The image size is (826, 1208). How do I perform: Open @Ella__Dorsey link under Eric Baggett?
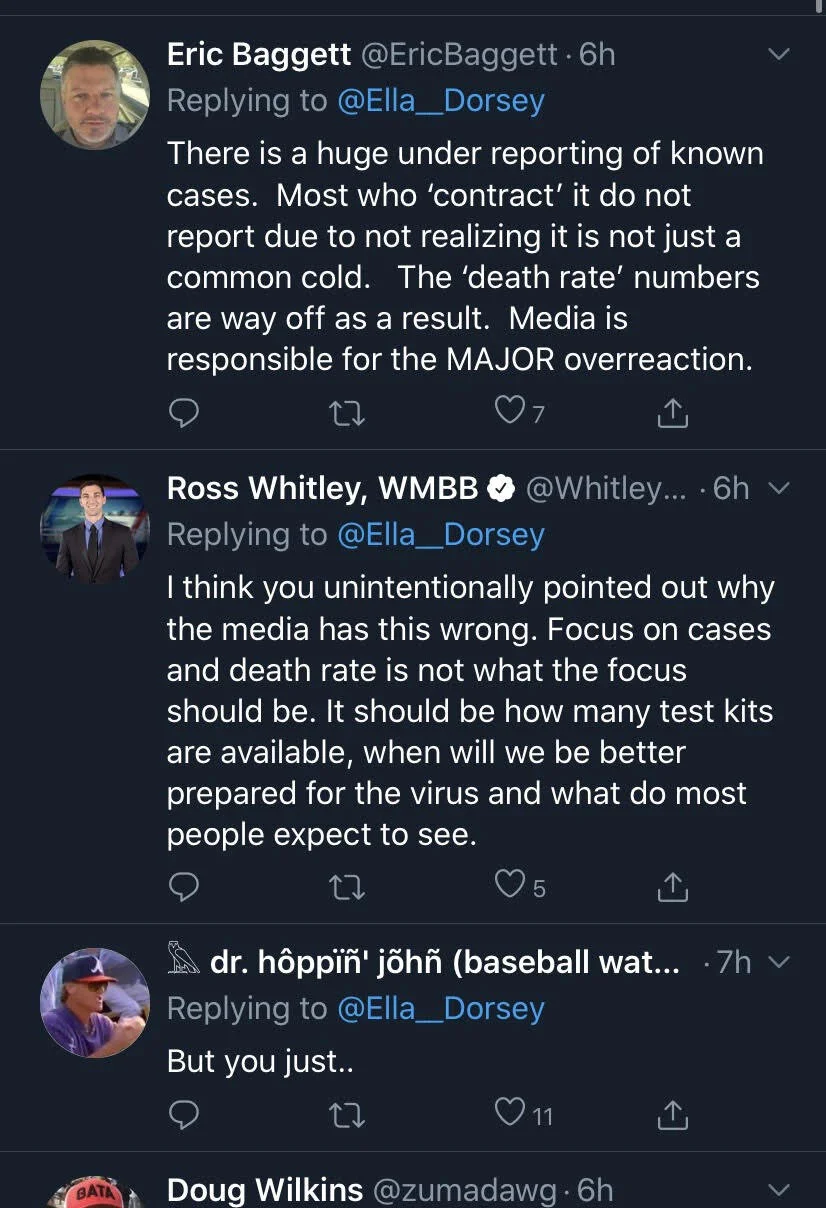point(441,101)
